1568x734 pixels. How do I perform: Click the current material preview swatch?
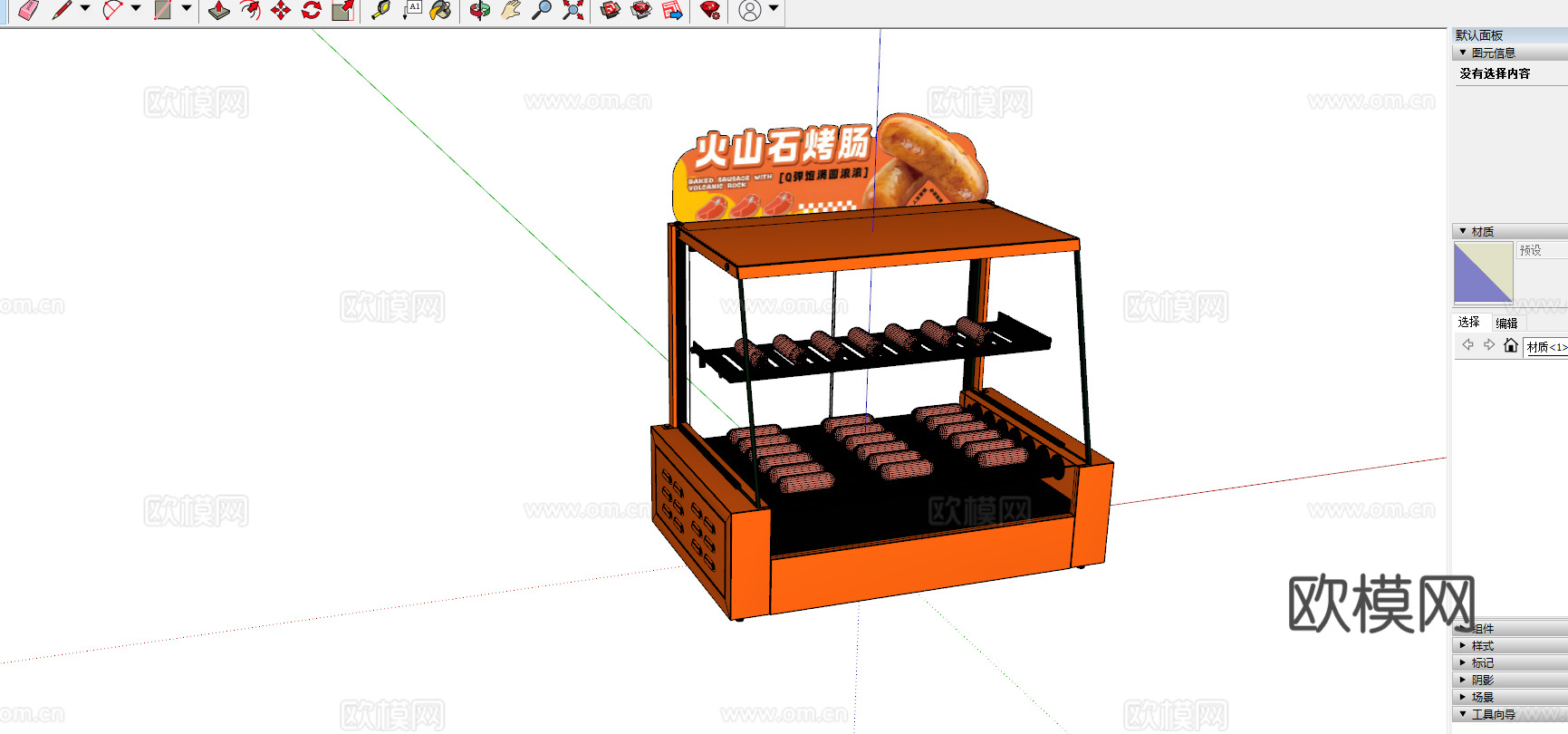(x=1483, y=273)
